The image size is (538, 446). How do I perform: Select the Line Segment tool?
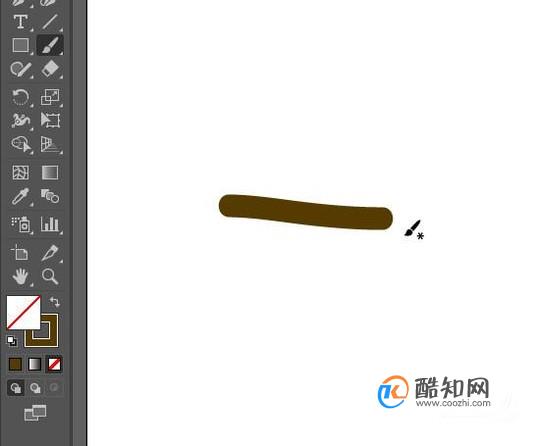(x=50, y=21)
